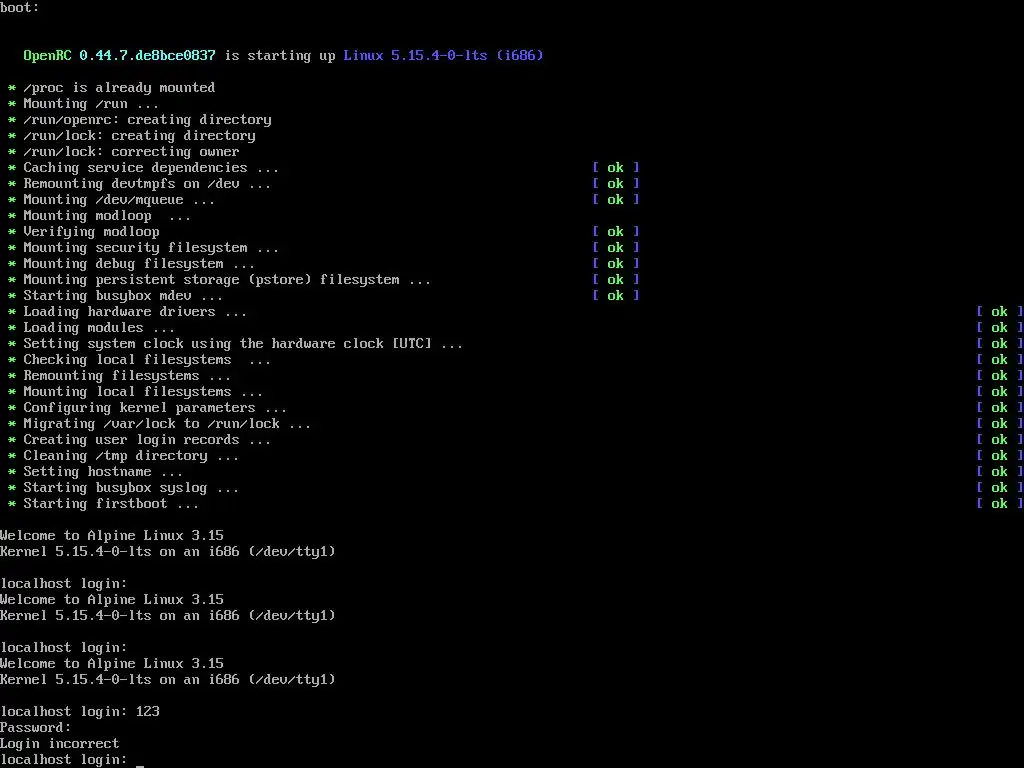Viewport: 1024px width, 768px height.
Task: Click the ok status for Mounting debug filesystem
Action: coord(616,264)
